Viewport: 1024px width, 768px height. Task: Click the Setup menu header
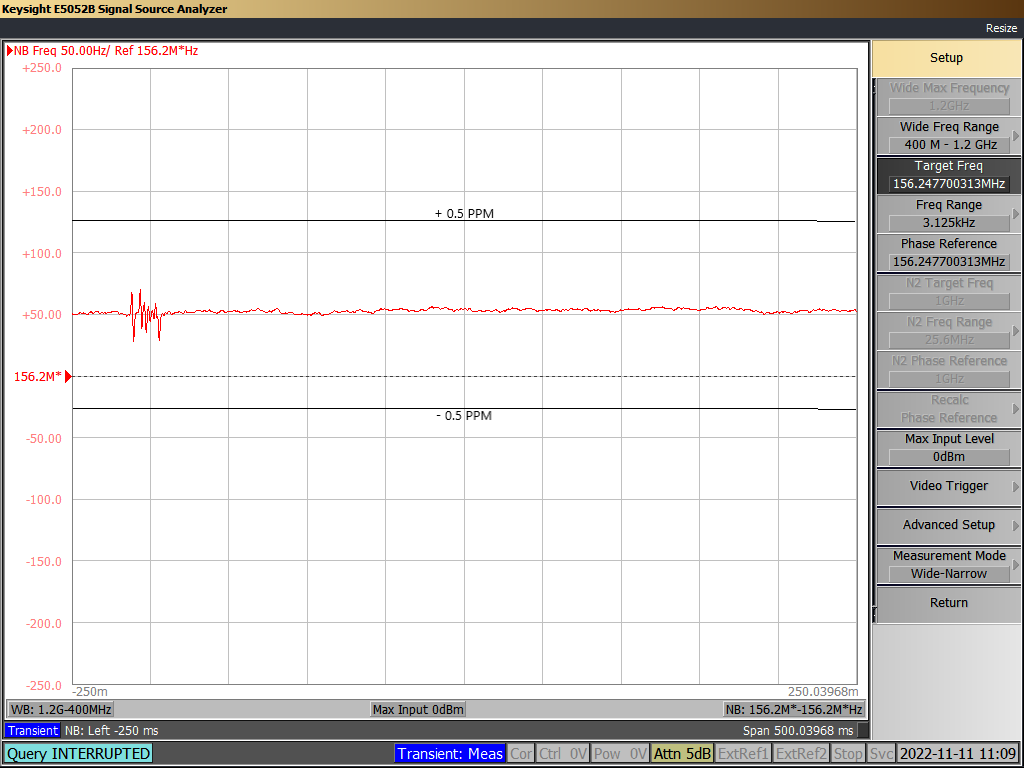[946, 57]
